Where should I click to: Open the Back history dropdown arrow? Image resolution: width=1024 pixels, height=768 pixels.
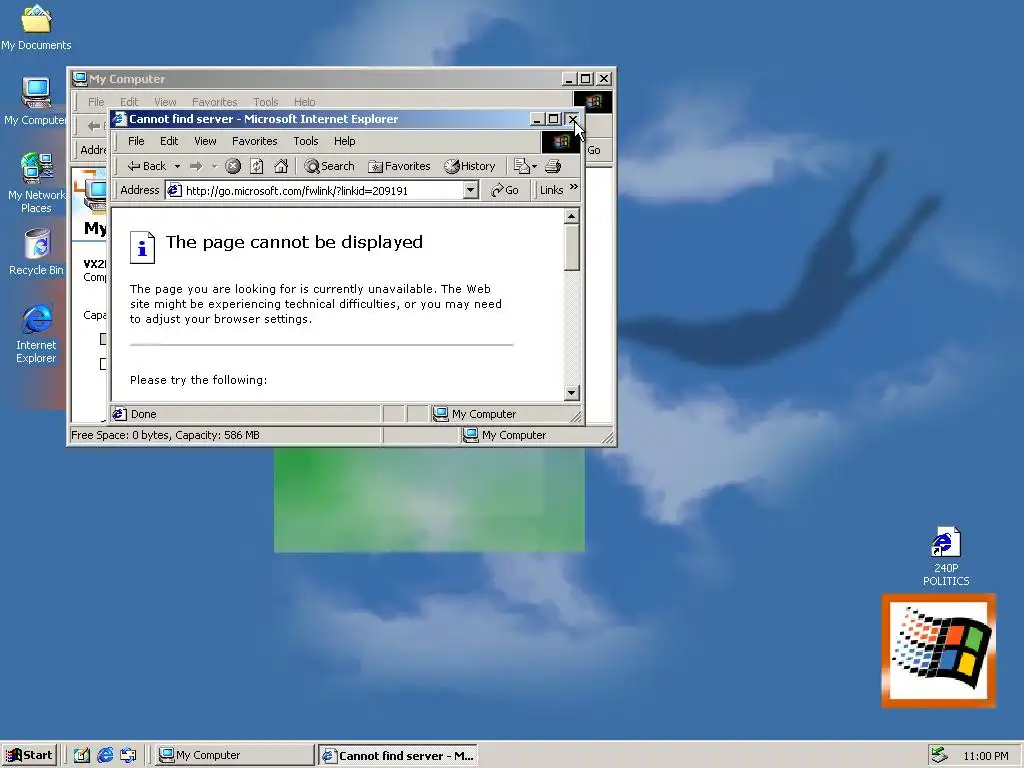(x=177, y=167)
